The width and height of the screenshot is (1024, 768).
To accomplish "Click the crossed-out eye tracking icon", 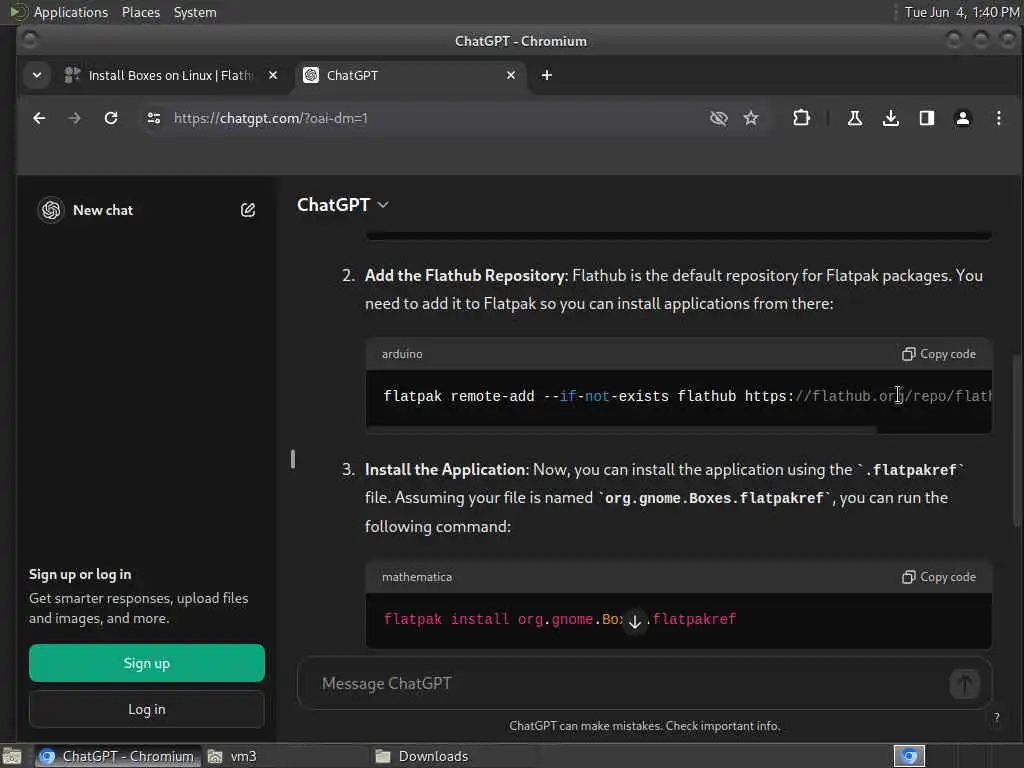I will coord(718,118).
